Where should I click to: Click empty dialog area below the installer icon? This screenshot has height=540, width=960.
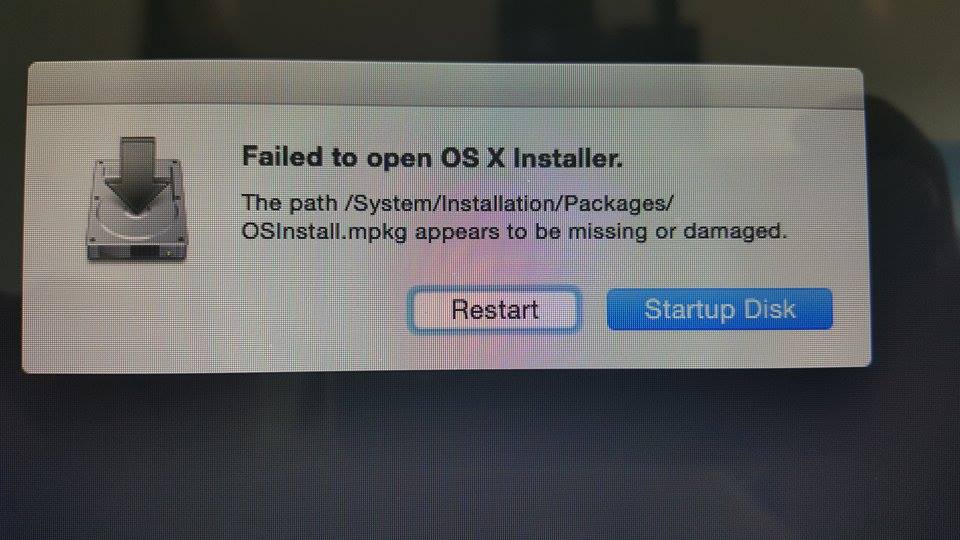[137, 318]
